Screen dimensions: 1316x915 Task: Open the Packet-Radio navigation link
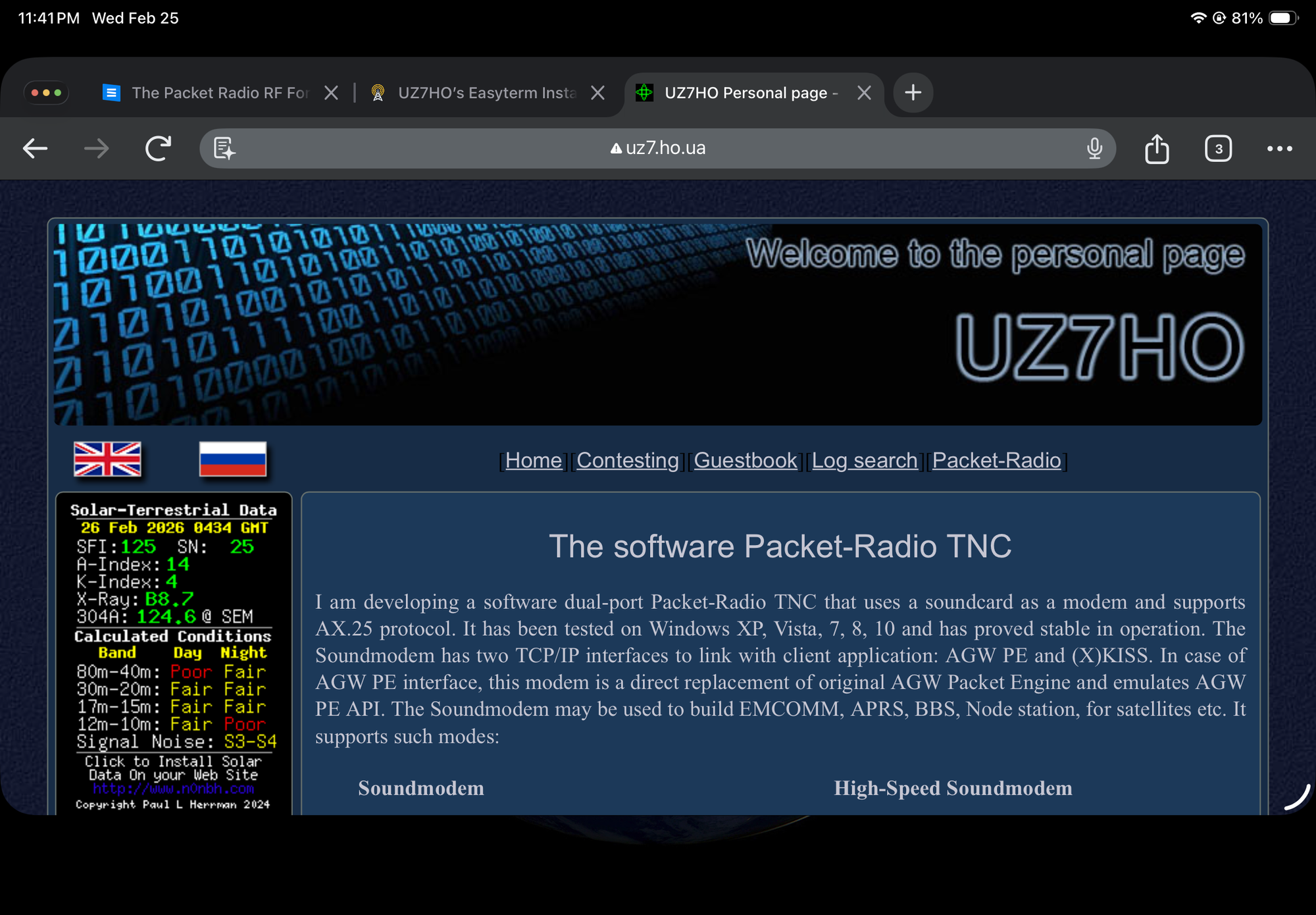coord(997,460)
